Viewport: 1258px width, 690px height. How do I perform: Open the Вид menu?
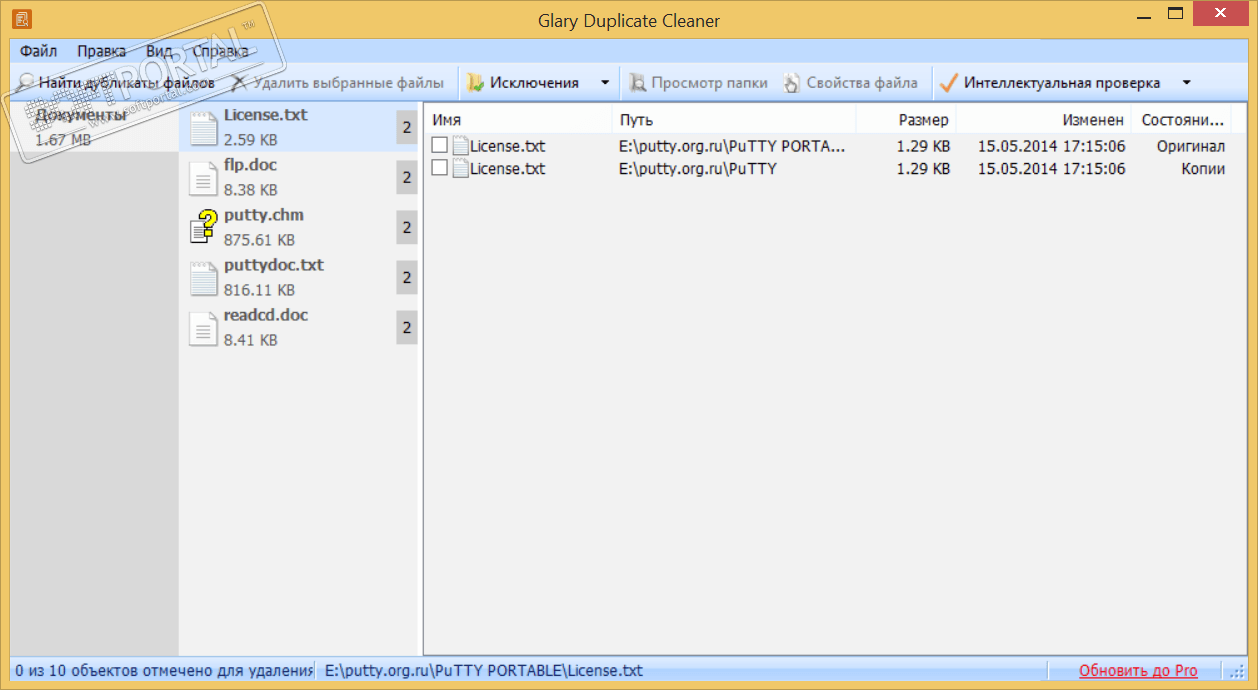point(159,51)
